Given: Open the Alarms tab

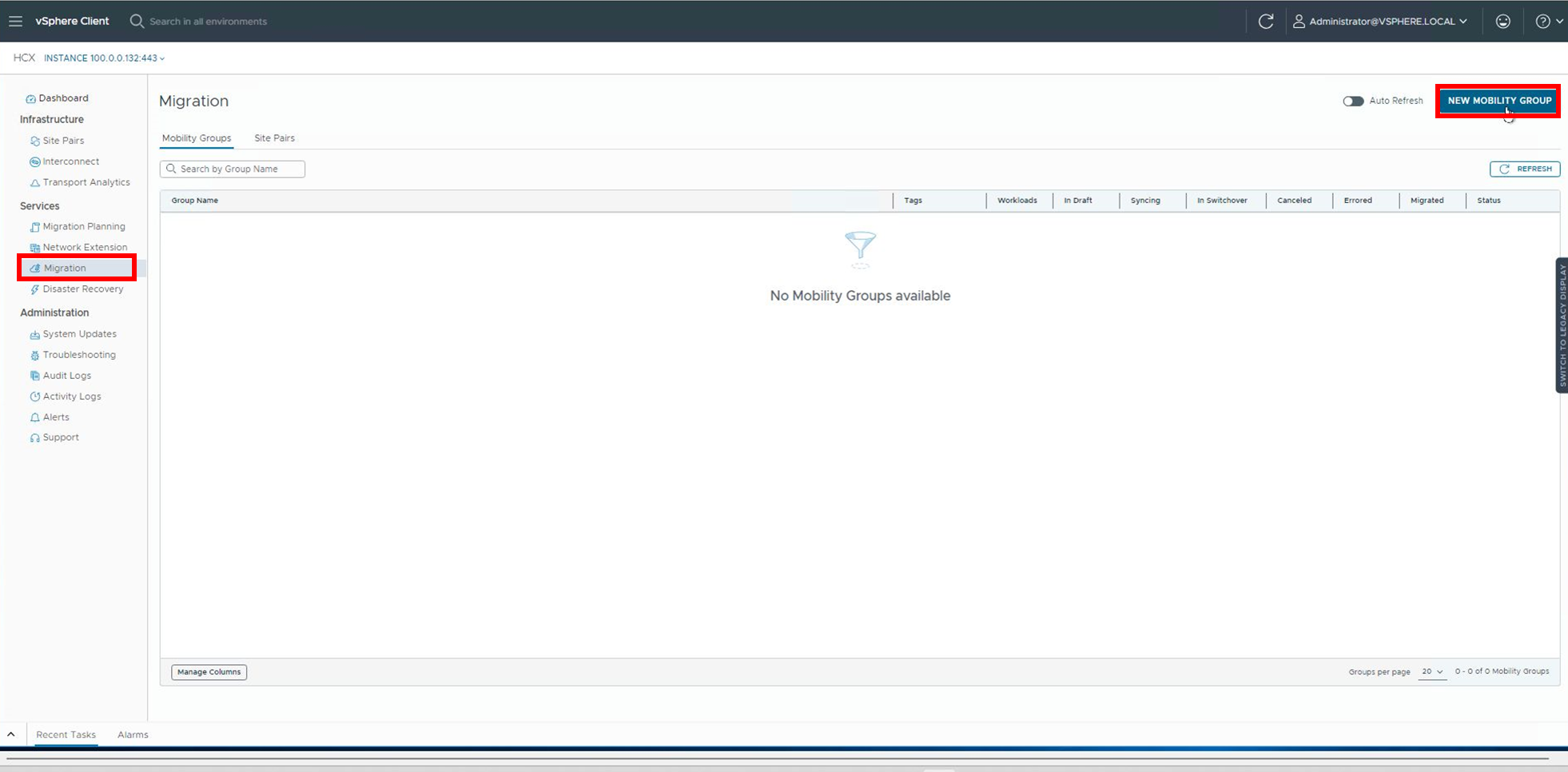Looking at the screenshot, I should pos(133,734).
